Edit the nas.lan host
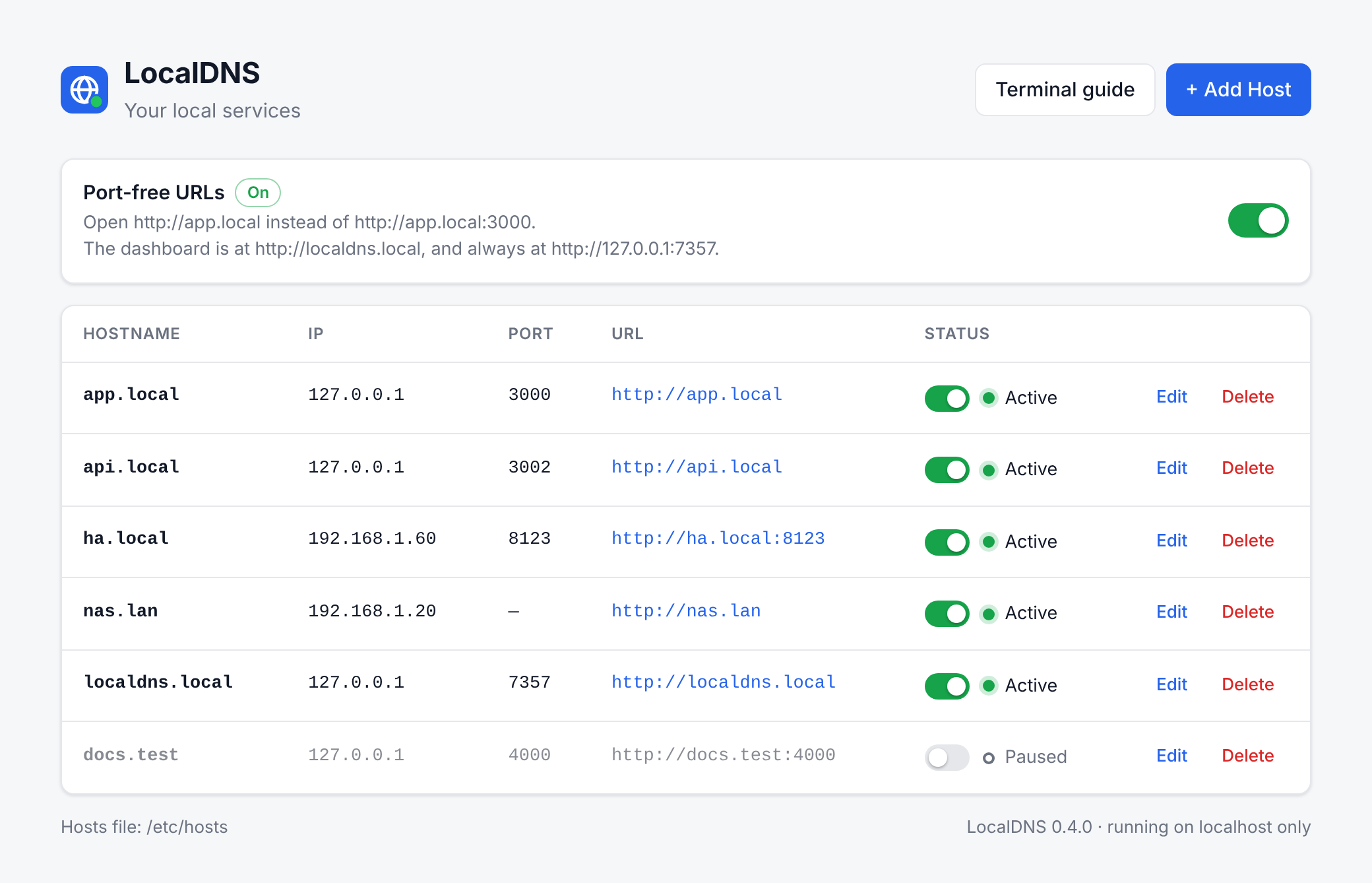1372x883 pixels. pyautogui.click(x=1171, y=612)
